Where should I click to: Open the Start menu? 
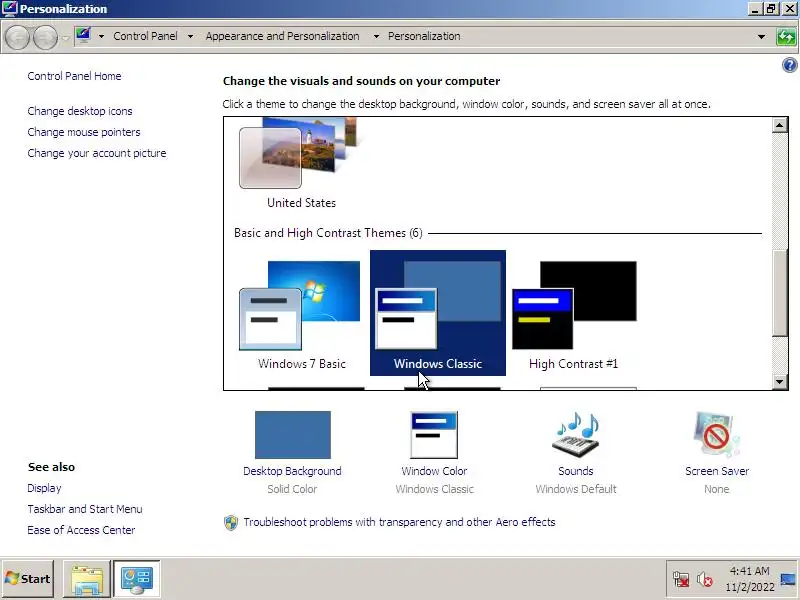coord(28,579)
